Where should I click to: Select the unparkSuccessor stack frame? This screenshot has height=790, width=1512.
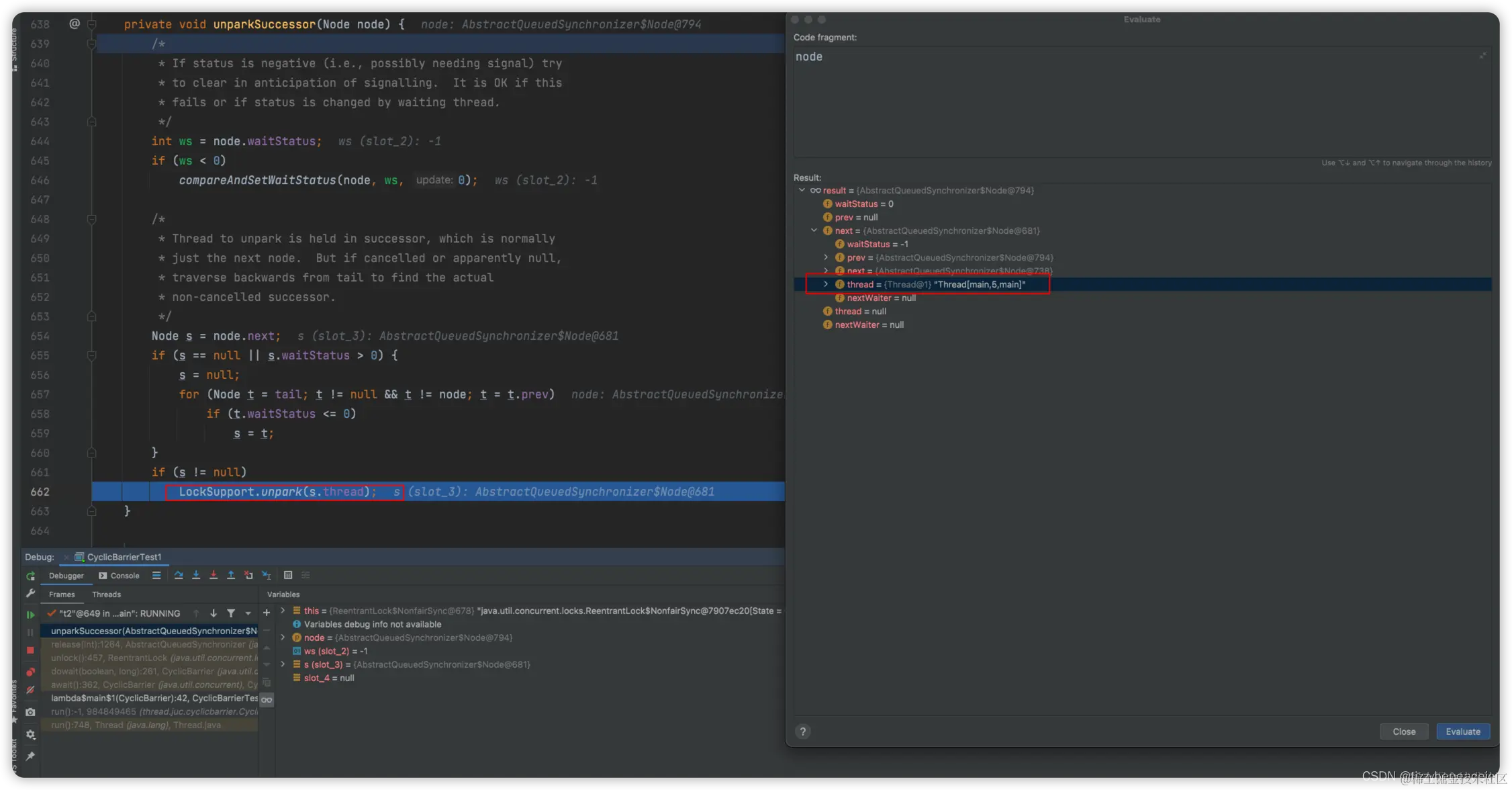tap(150, 631)
